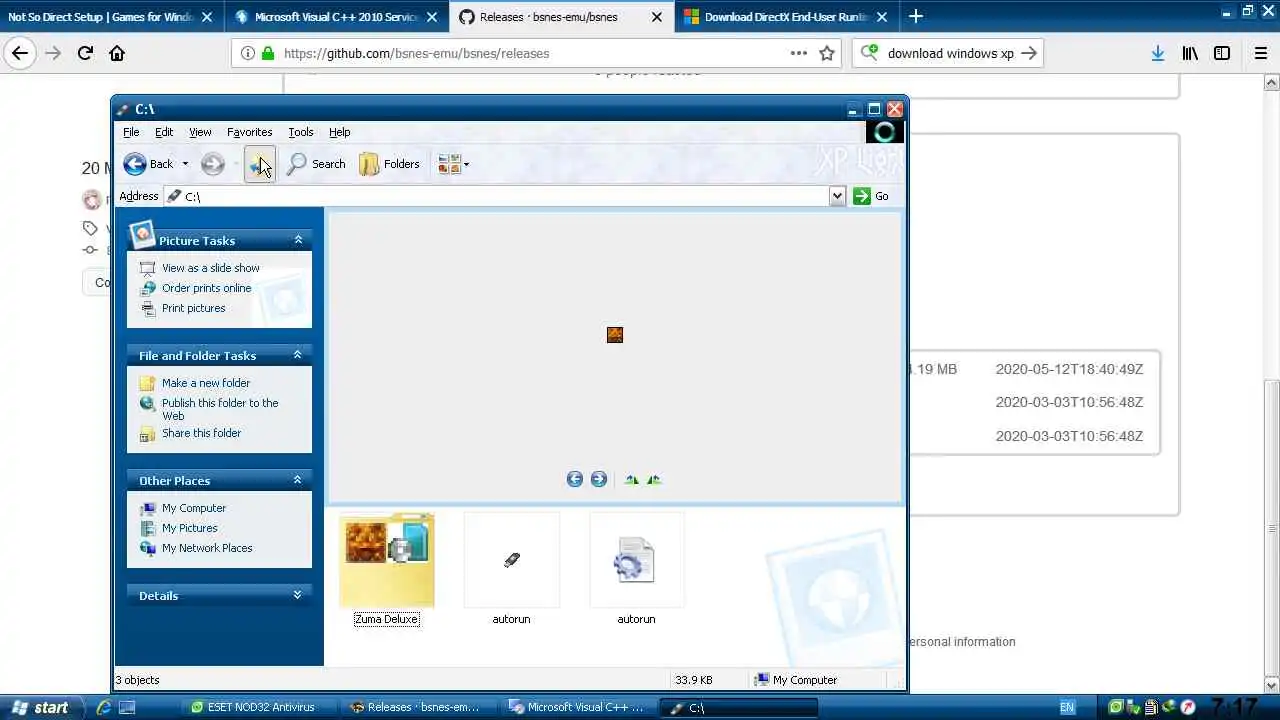
Task: Open the Favorites menu
Action: (249, 132)
